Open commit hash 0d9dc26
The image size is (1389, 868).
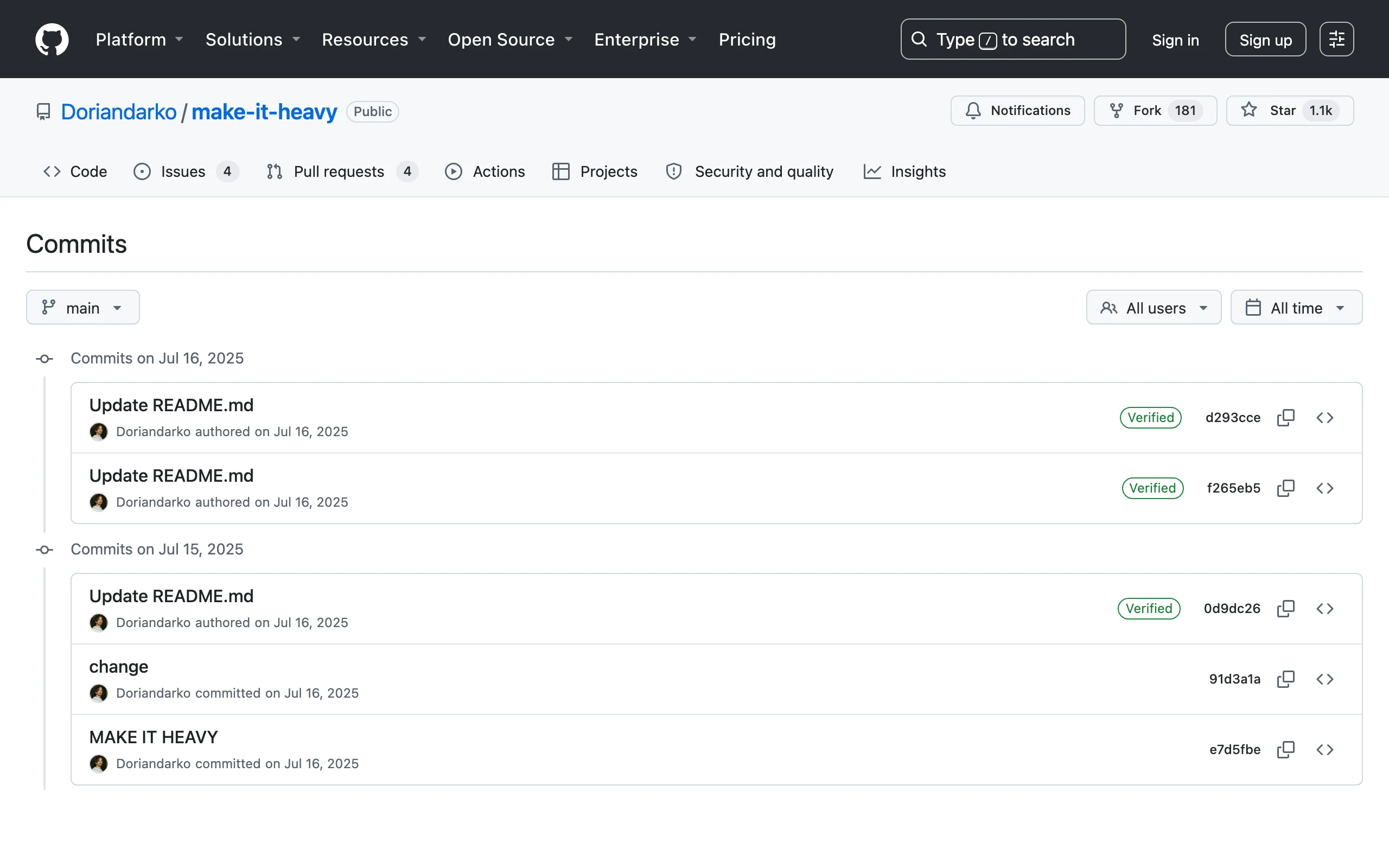1232,609
